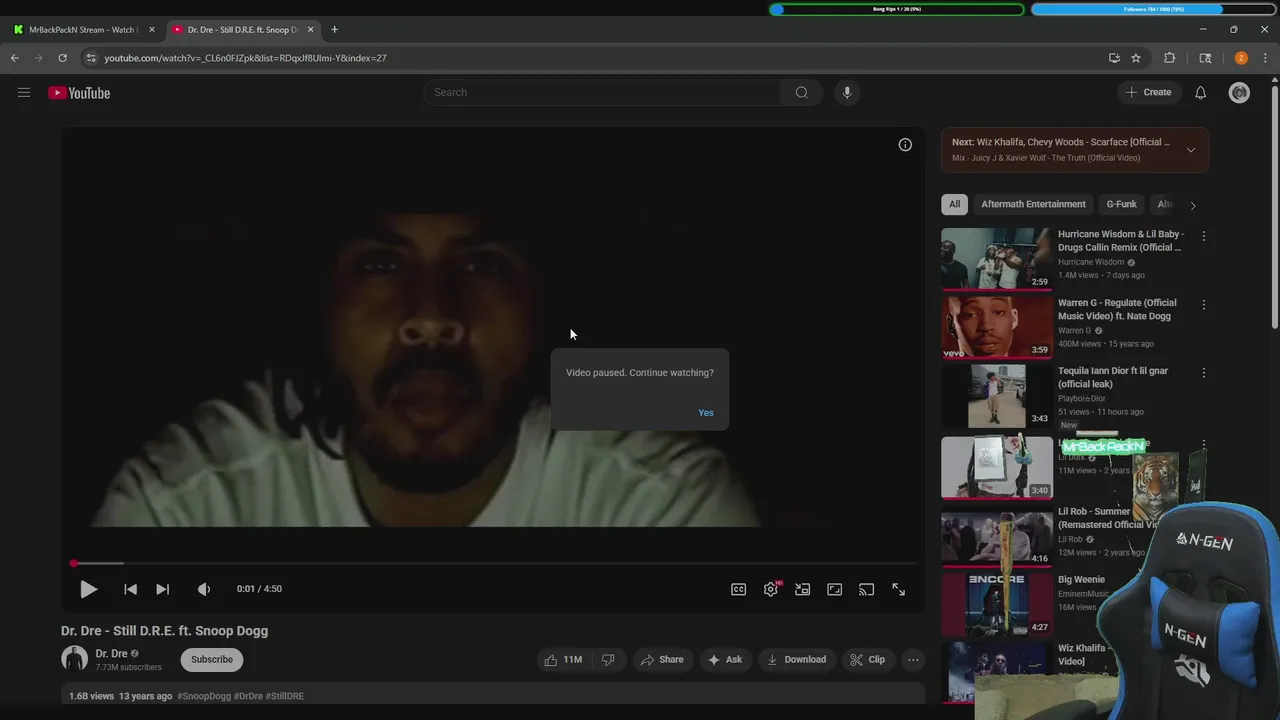Open more actions three-dot menu
The width and height of the screenshot is (1280, 720).
(913, 660)
